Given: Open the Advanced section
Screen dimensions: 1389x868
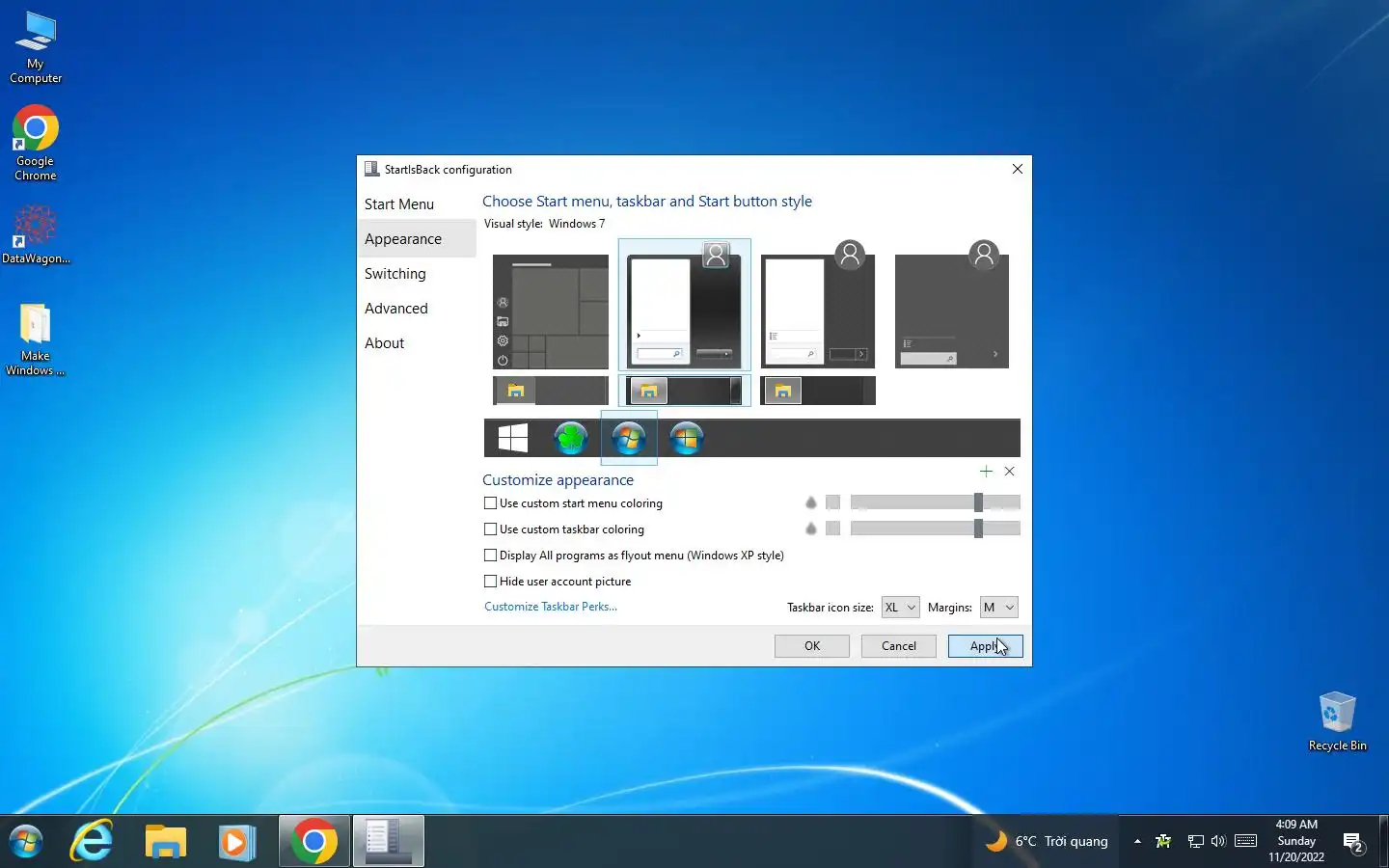Looking at the screenshot, I should (417, 309).
